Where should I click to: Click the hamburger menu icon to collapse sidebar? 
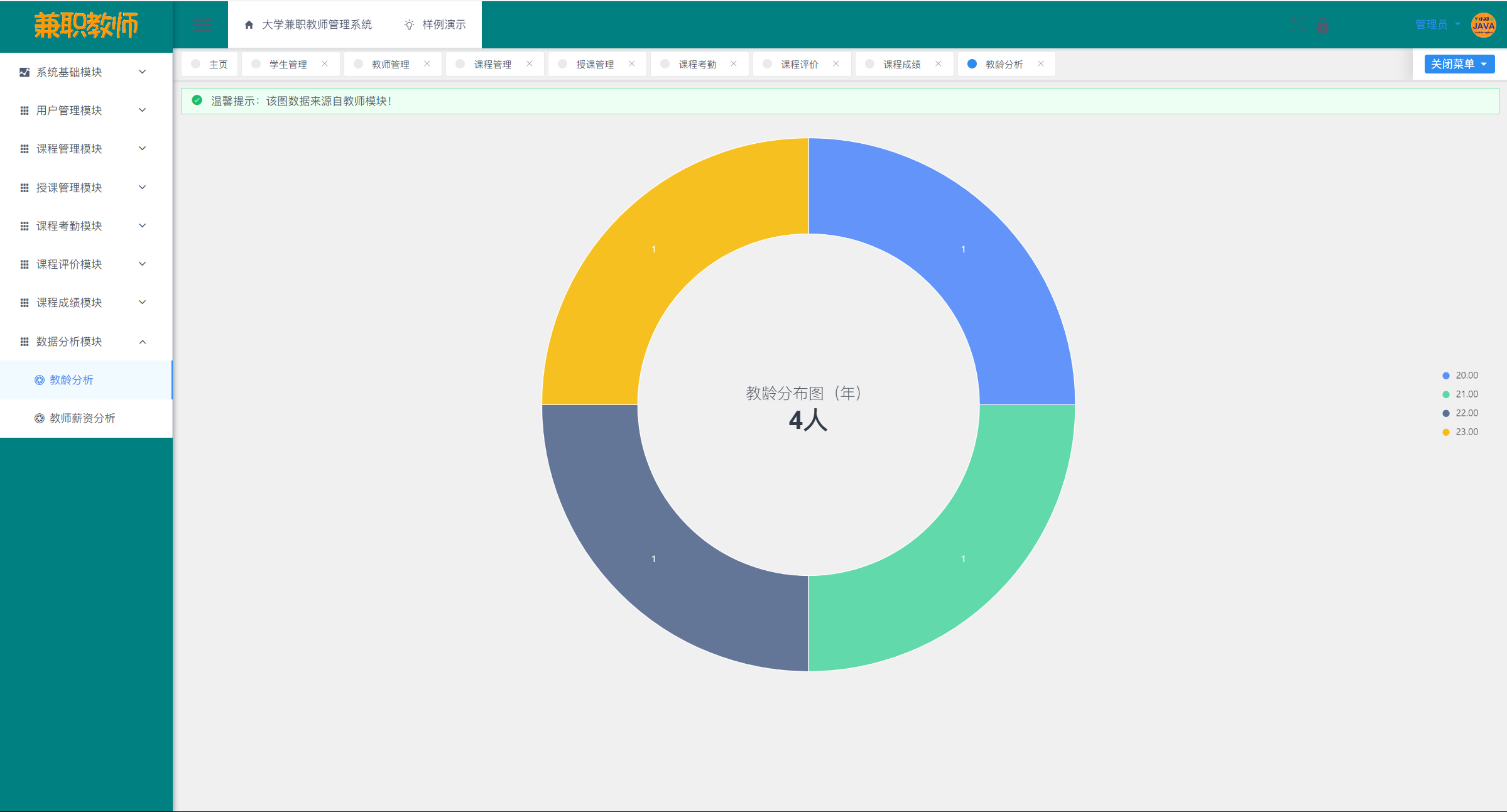click(x=202, y=24)
